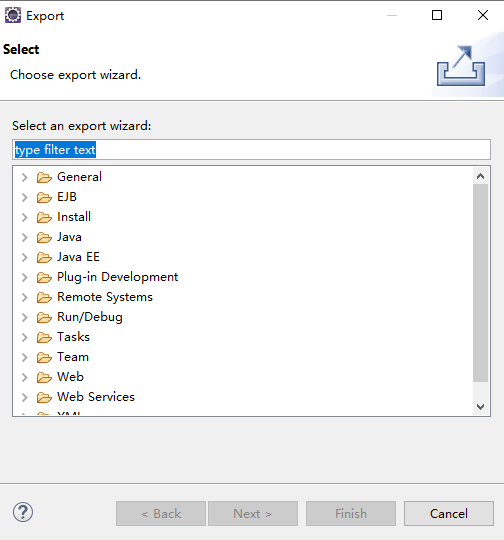Click the Team folder icon
The width and height of the screenshot is (504, 540).
[44, 357]
